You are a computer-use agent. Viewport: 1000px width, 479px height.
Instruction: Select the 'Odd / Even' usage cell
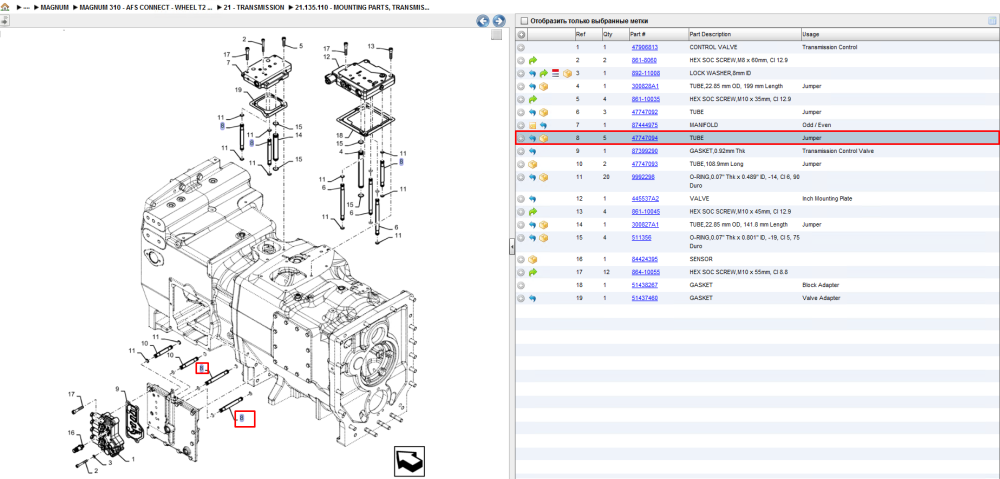815,125
